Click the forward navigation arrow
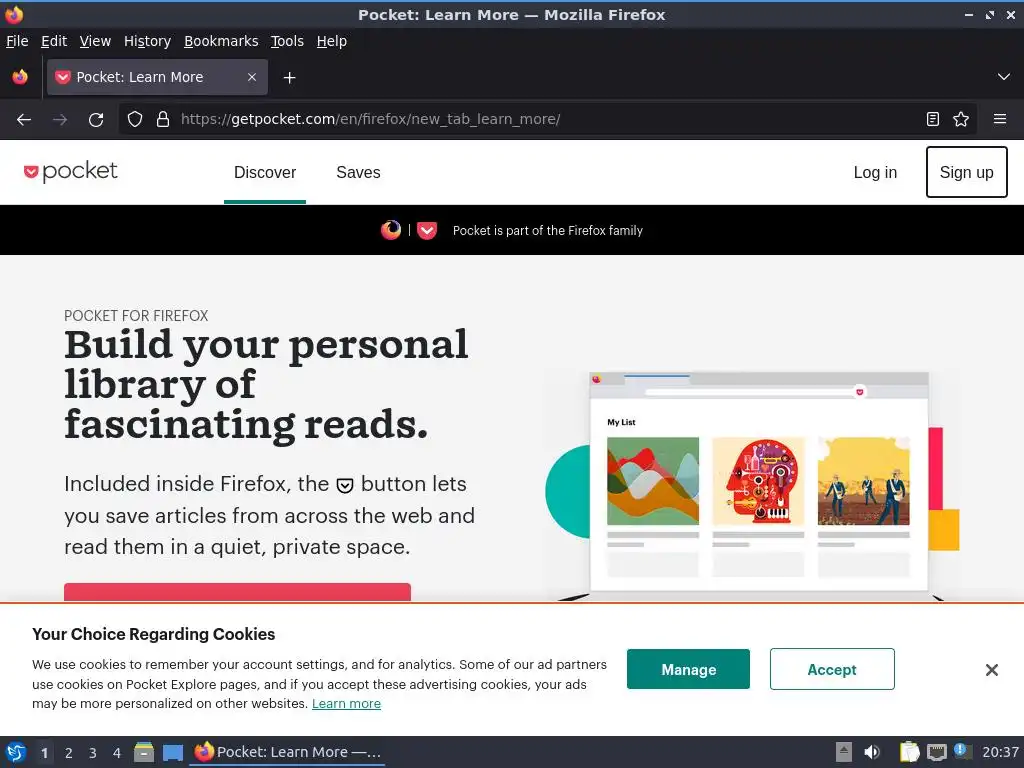This screenshot has width=1024, height=768. tap(60, 120)
